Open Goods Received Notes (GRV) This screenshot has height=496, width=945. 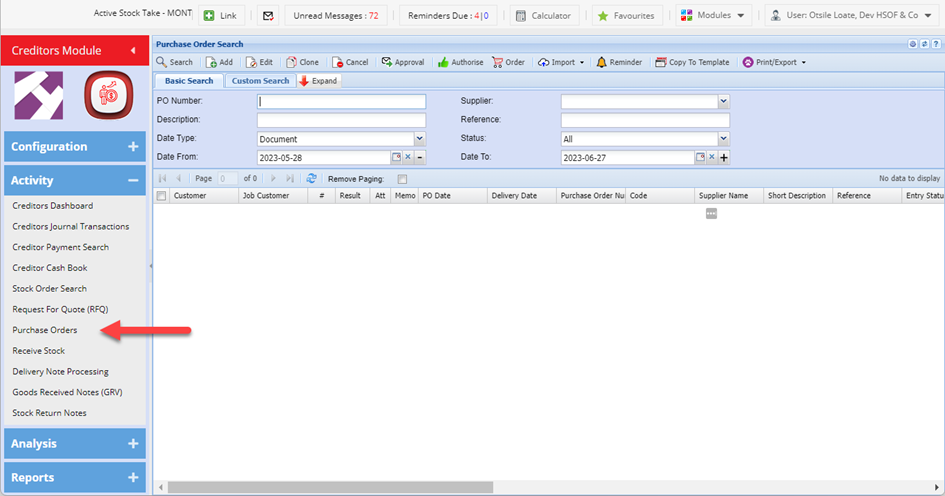67,392
